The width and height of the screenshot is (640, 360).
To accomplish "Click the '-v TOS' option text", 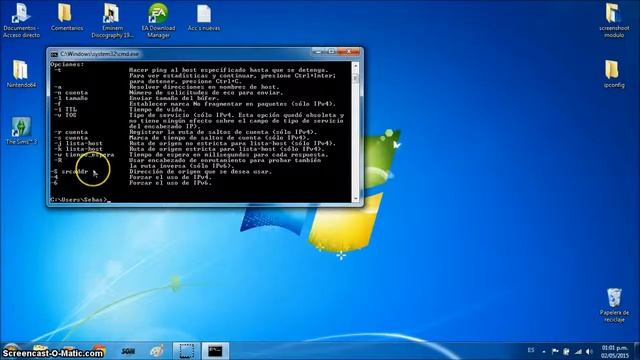I will point(65,115).
